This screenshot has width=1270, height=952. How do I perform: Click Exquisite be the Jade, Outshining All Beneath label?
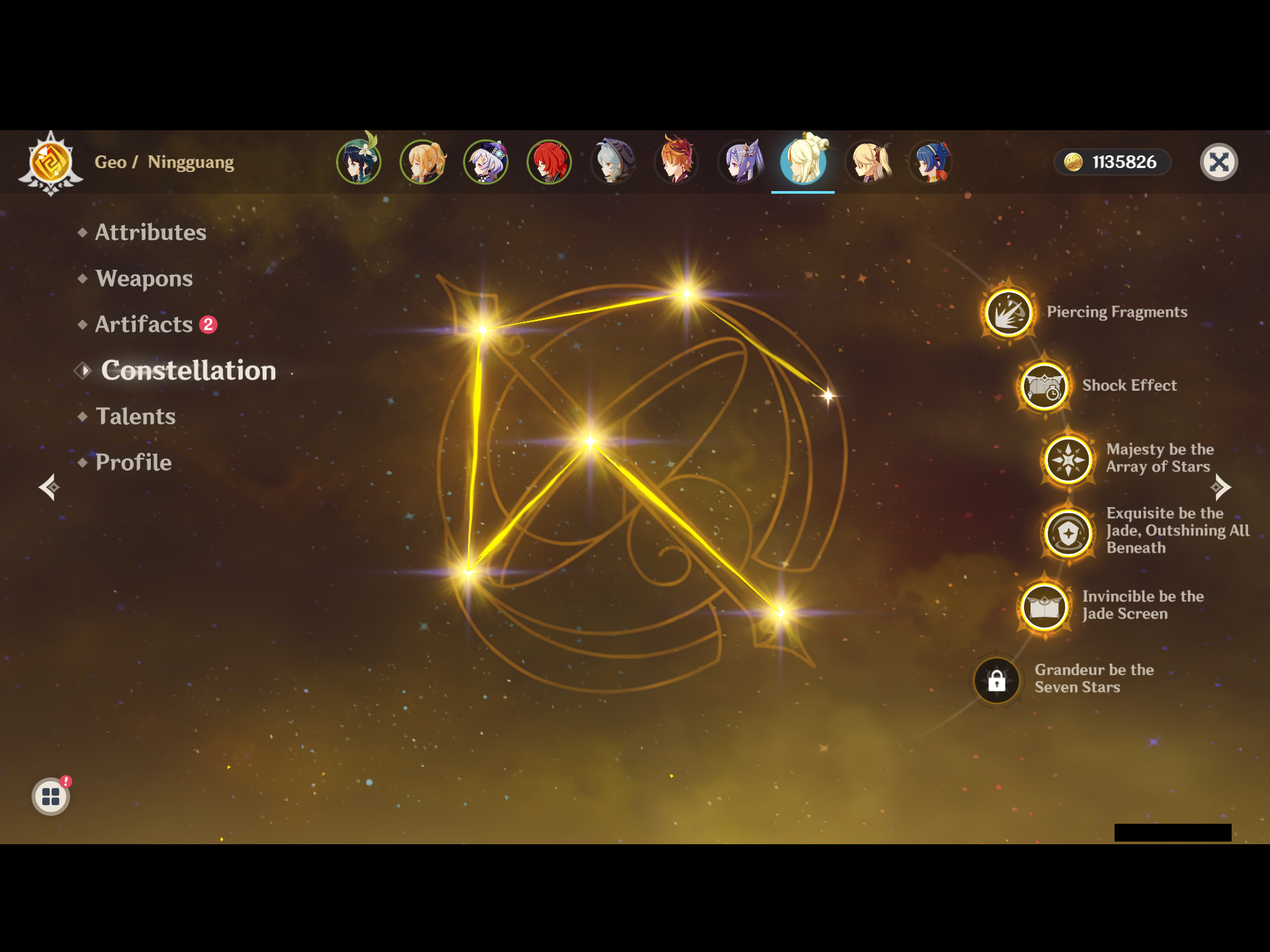1177,530
